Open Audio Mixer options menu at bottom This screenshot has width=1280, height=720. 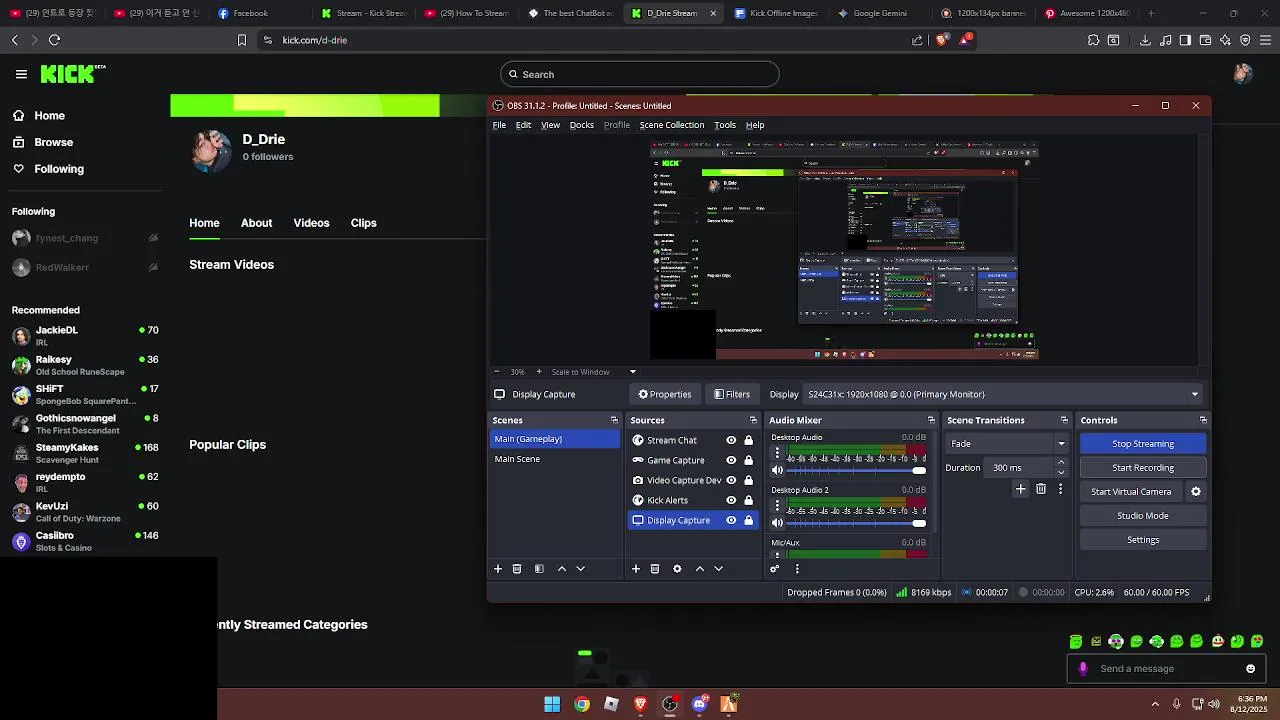[x=797, y=569]
